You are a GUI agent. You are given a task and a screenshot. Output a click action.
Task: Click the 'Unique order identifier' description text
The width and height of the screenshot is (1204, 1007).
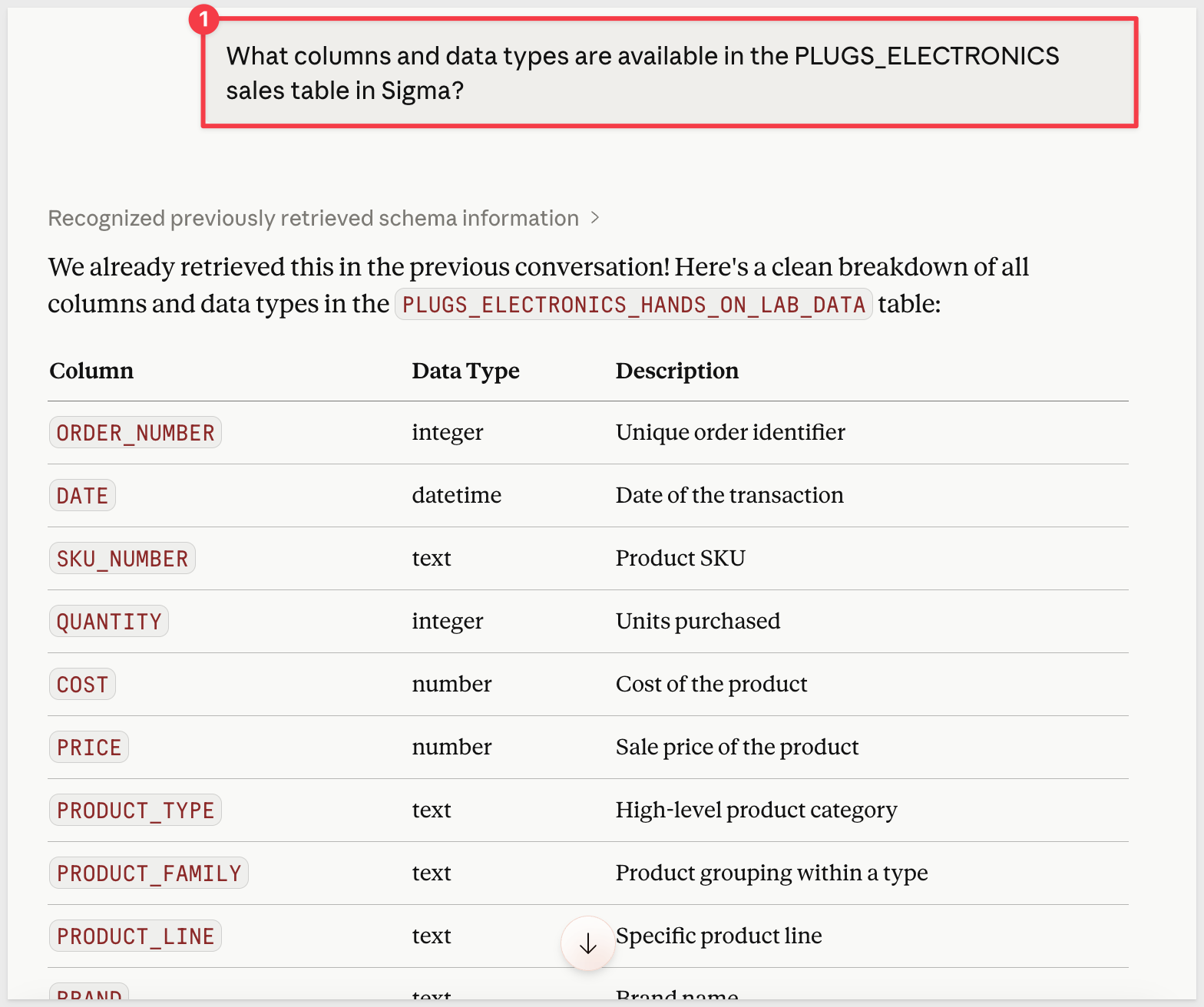click(729, 433)
